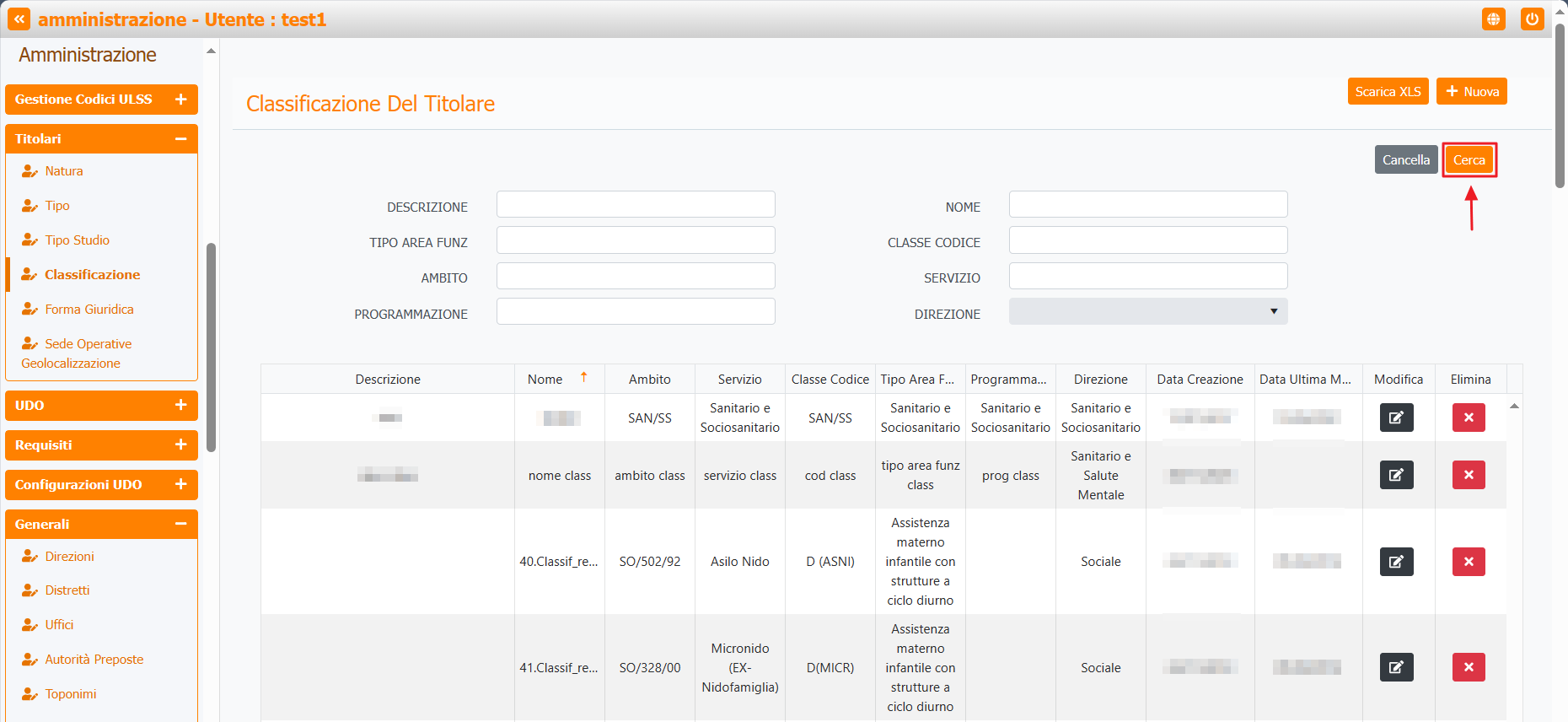The height and width of the screenshot is (722, 1568).
Task: Click the globe language icon in header
Action: 1493,19
